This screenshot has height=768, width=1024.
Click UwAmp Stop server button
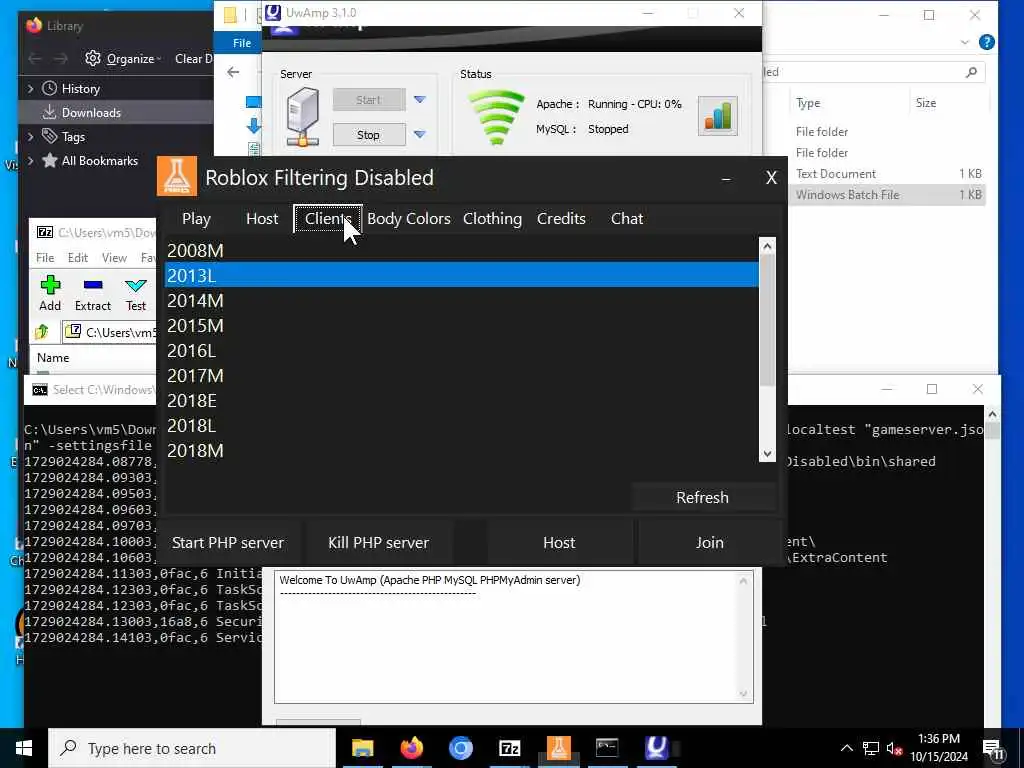pos(369,135)
